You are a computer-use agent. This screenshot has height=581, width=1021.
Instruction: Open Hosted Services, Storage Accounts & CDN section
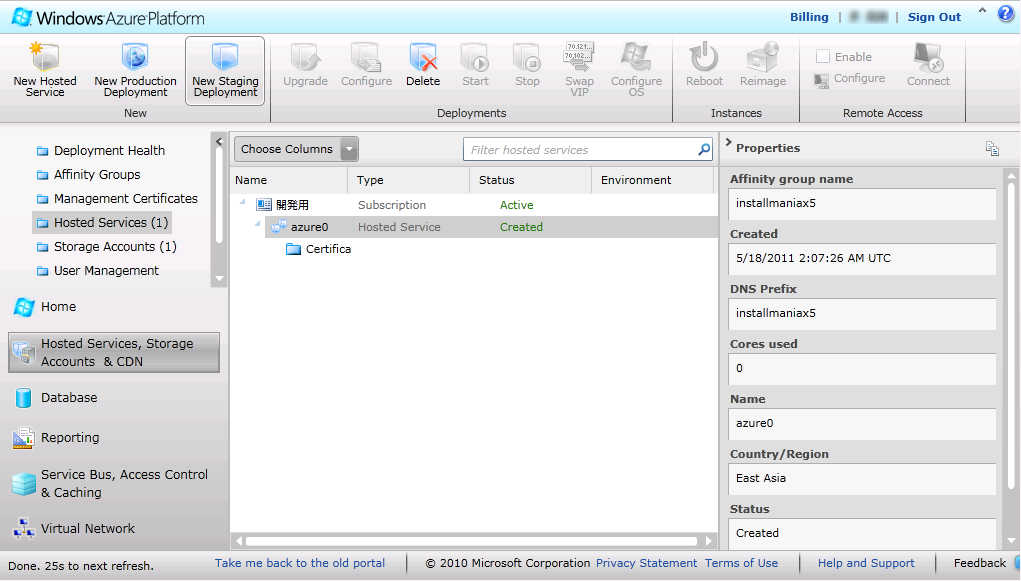114,352
